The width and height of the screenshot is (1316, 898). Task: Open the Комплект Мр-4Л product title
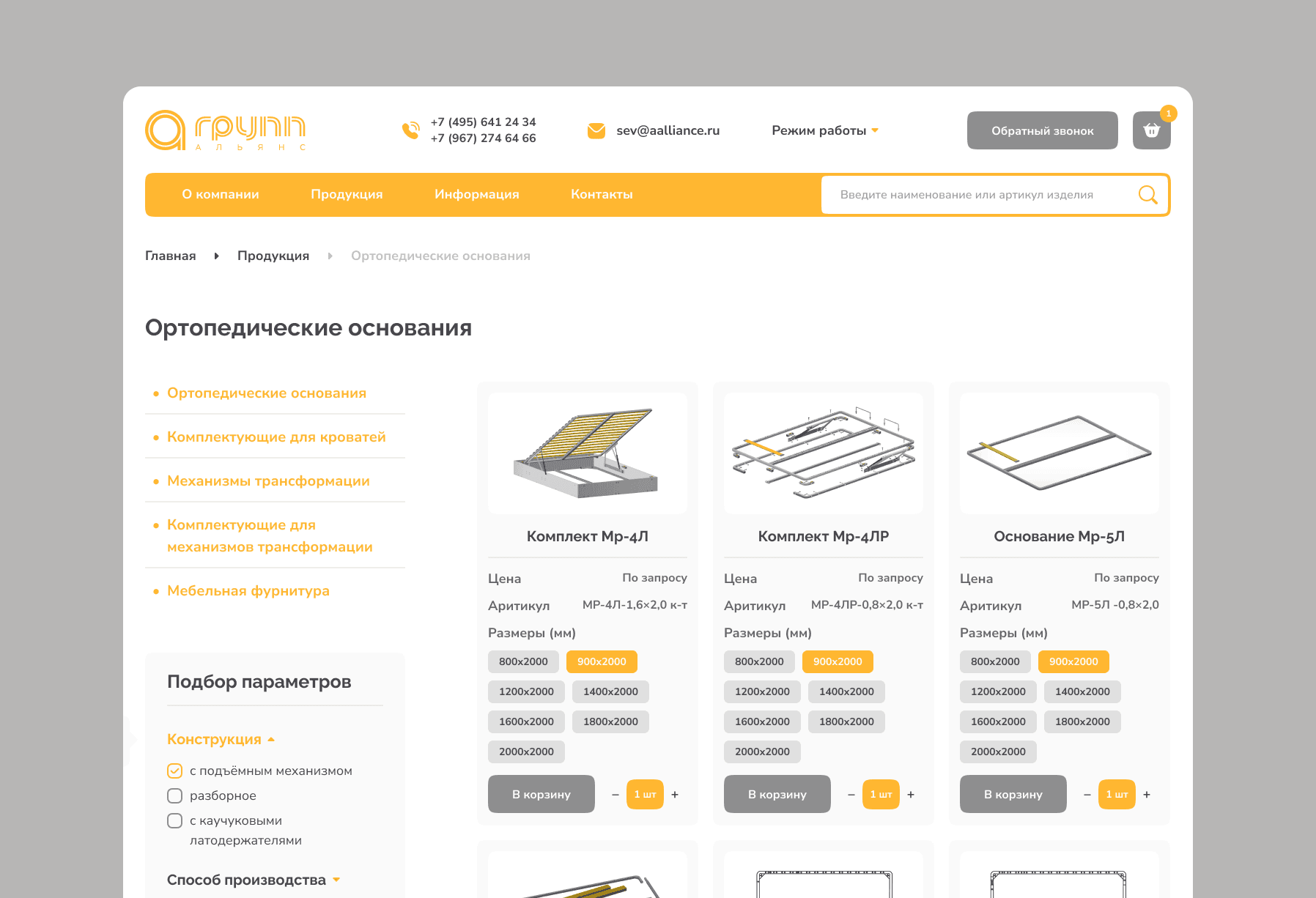tap(588, 536)
